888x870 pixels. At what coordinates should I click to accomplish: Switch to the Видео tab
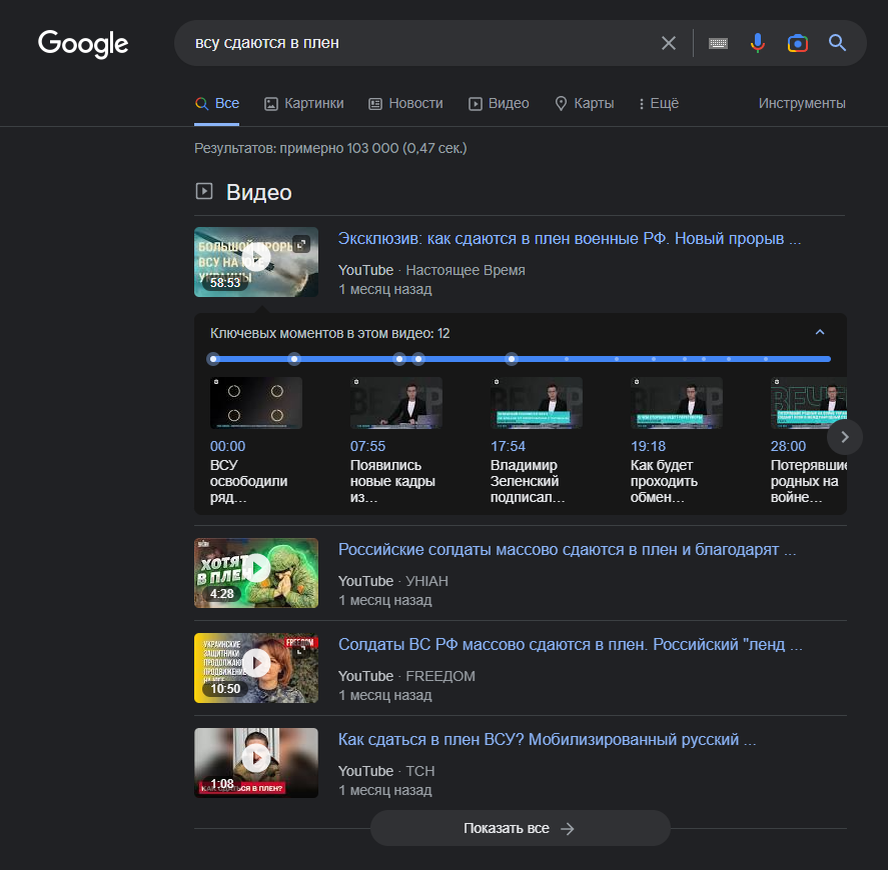[499, 103]
